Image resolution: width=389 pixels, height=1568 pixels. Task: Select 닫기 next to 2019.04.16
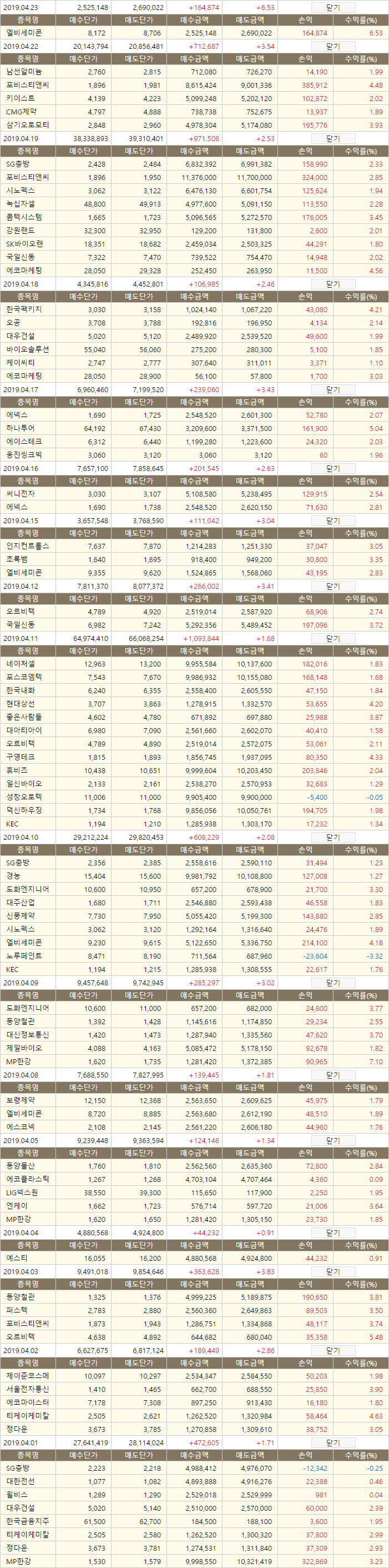click(333, 469)
